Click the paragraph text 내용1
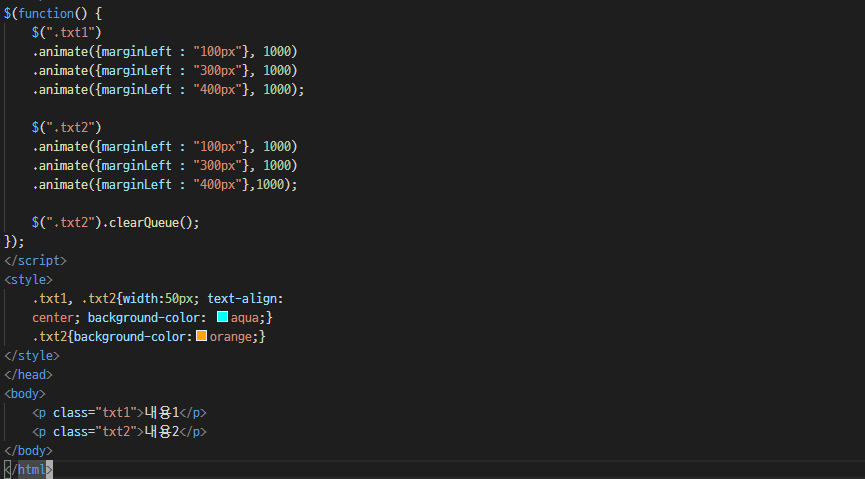 point(162,412)
